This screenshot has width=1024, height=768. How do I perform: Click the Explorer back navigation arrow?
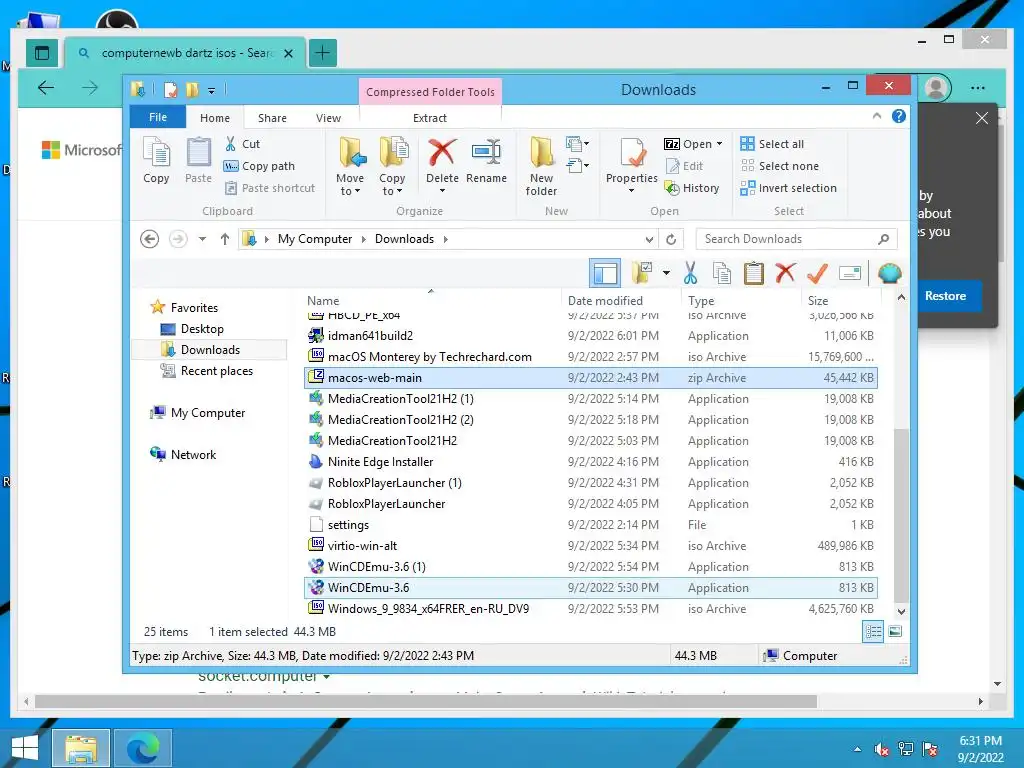click(150, 239)
